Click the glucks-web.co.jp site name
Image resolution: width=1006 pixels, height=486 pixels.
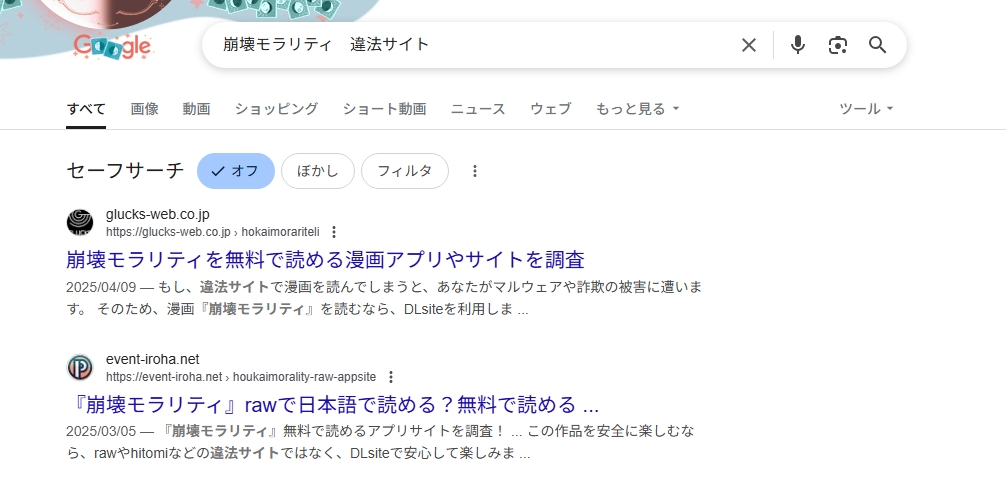coord(158,214)
